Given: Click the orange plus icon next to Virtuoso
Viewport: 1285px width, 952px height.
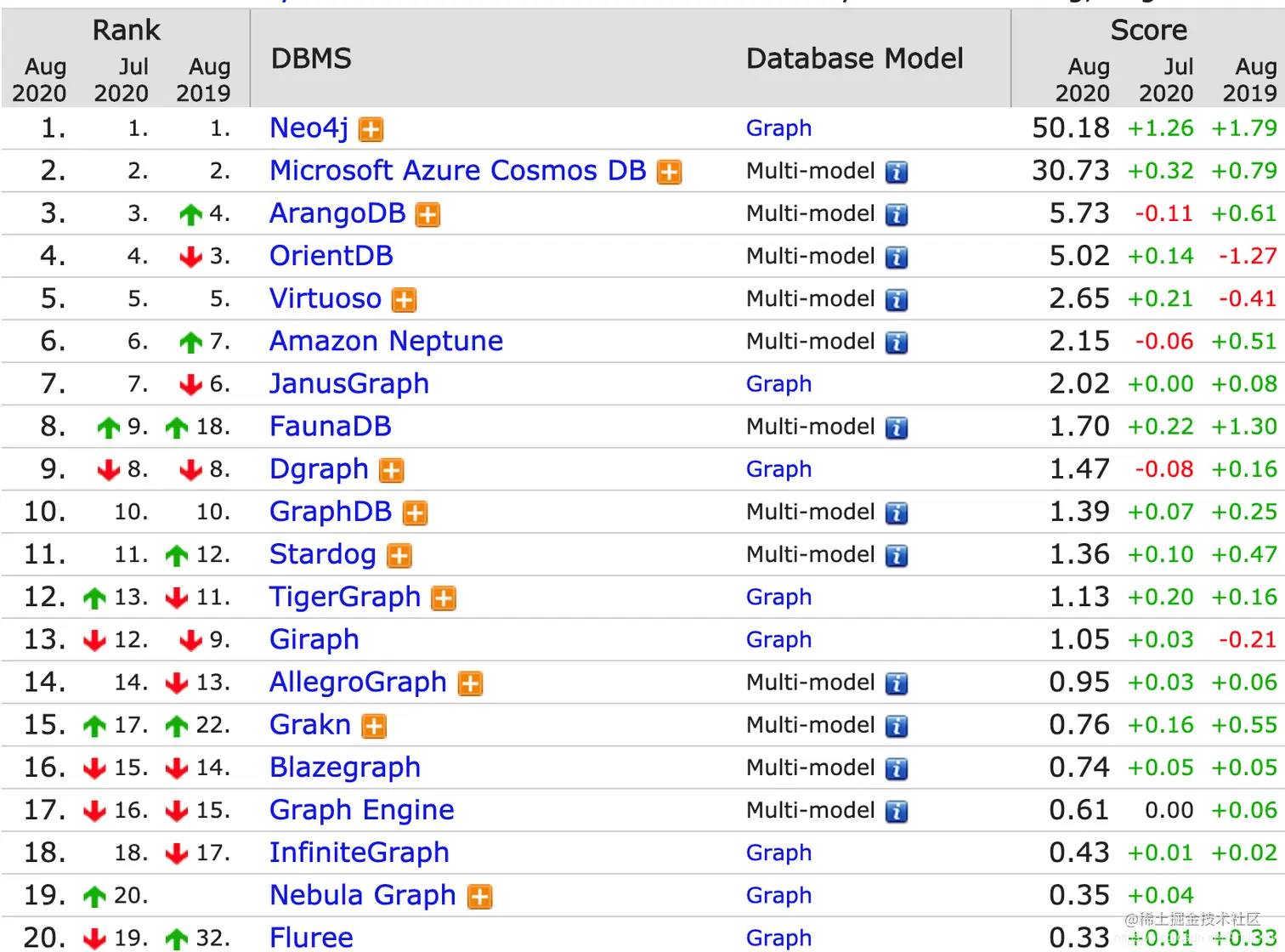Looking at the screenshot, I should [404, 300].
